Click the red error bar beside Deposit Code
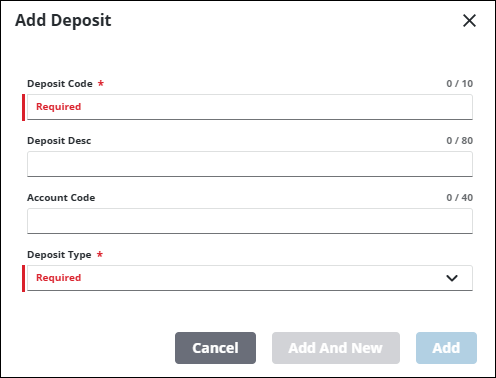The image size is (496, 378). [23, 107]
